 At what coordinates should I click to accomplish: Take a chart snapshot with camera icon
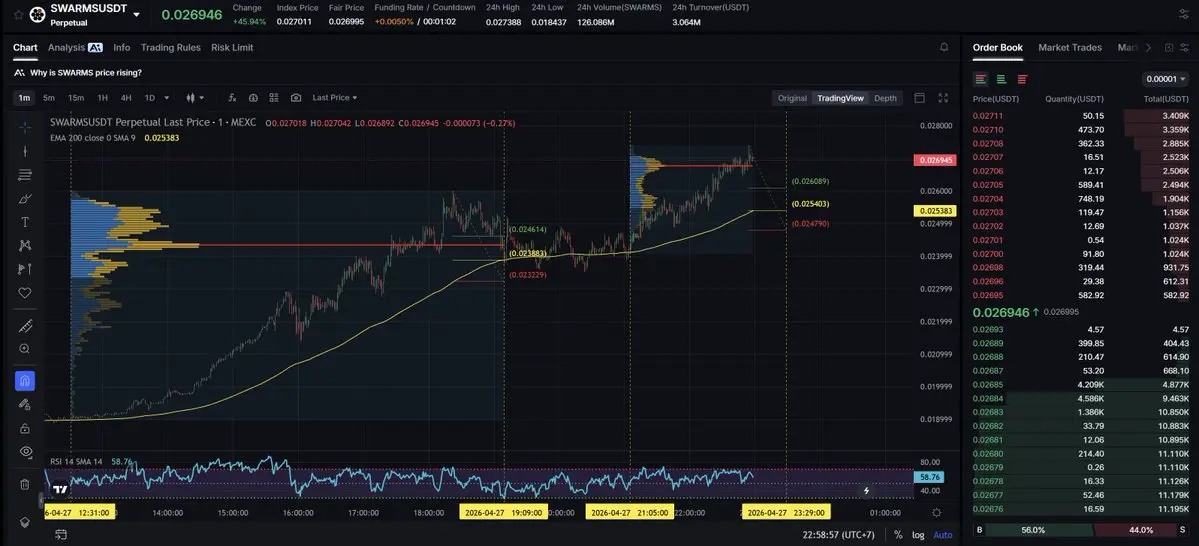[296, 98]
